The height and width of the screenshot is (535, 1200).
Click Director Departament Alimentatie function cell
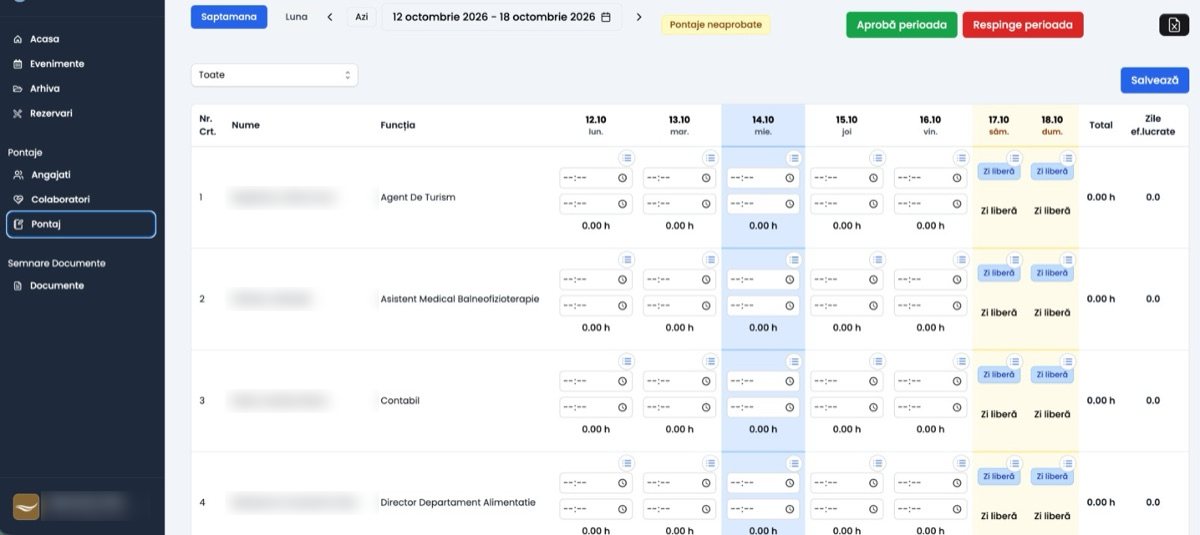[x=458, y=502]
